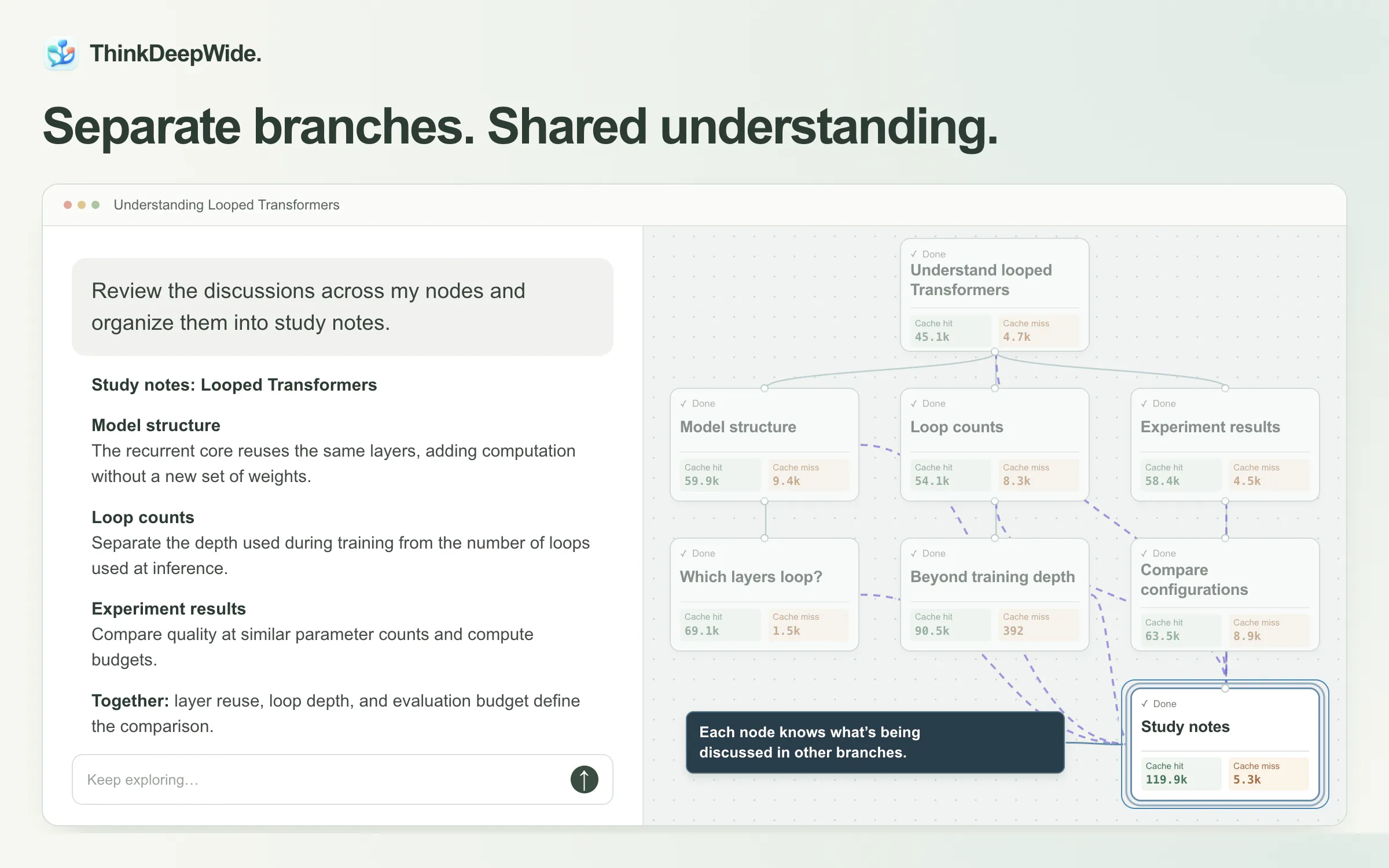
Task: Click the cache miss value 4.5k
Action: [x=1247, y=481]
